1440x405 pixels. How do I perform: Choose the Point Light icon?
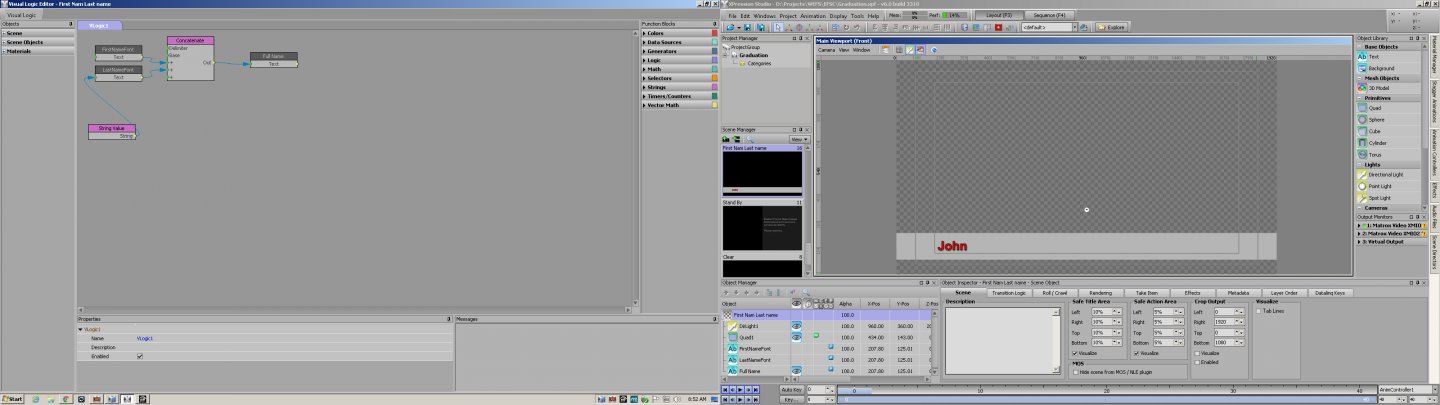pos(1362,186)
